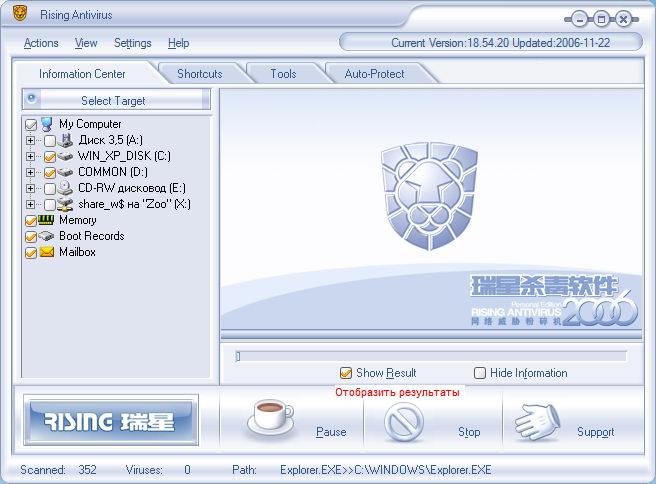656x484 pixels.
Task: Click the Select Target round bullet icon
Action: coord(31,98)
